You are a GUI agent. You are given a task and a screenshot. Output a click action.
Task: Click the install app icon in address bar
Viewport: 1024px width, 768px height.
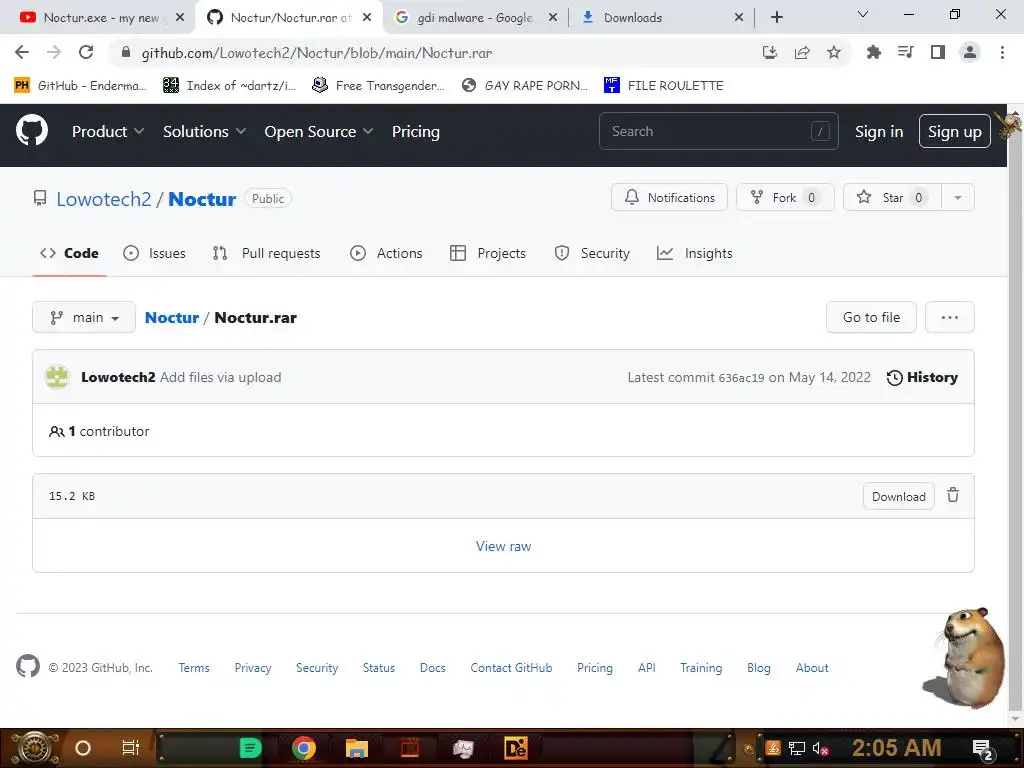click(769, 53)
